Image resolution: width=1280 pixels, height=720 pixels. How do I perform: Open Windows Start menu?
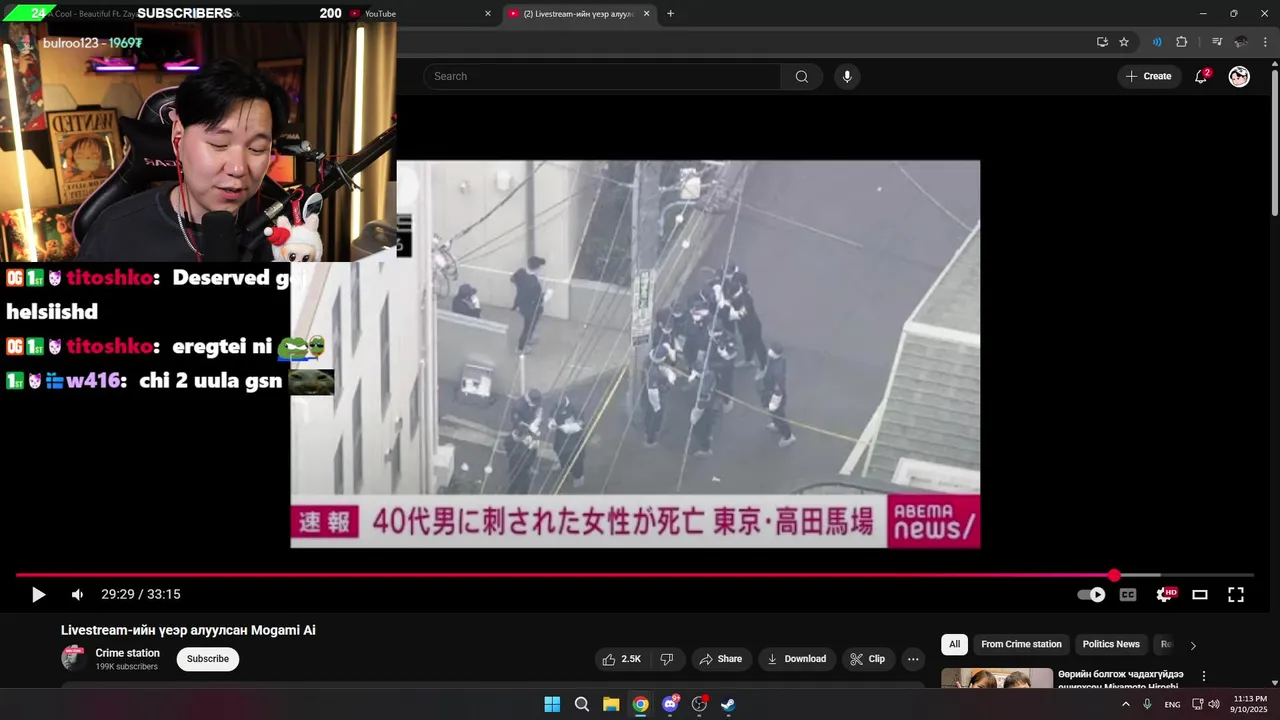552,704
